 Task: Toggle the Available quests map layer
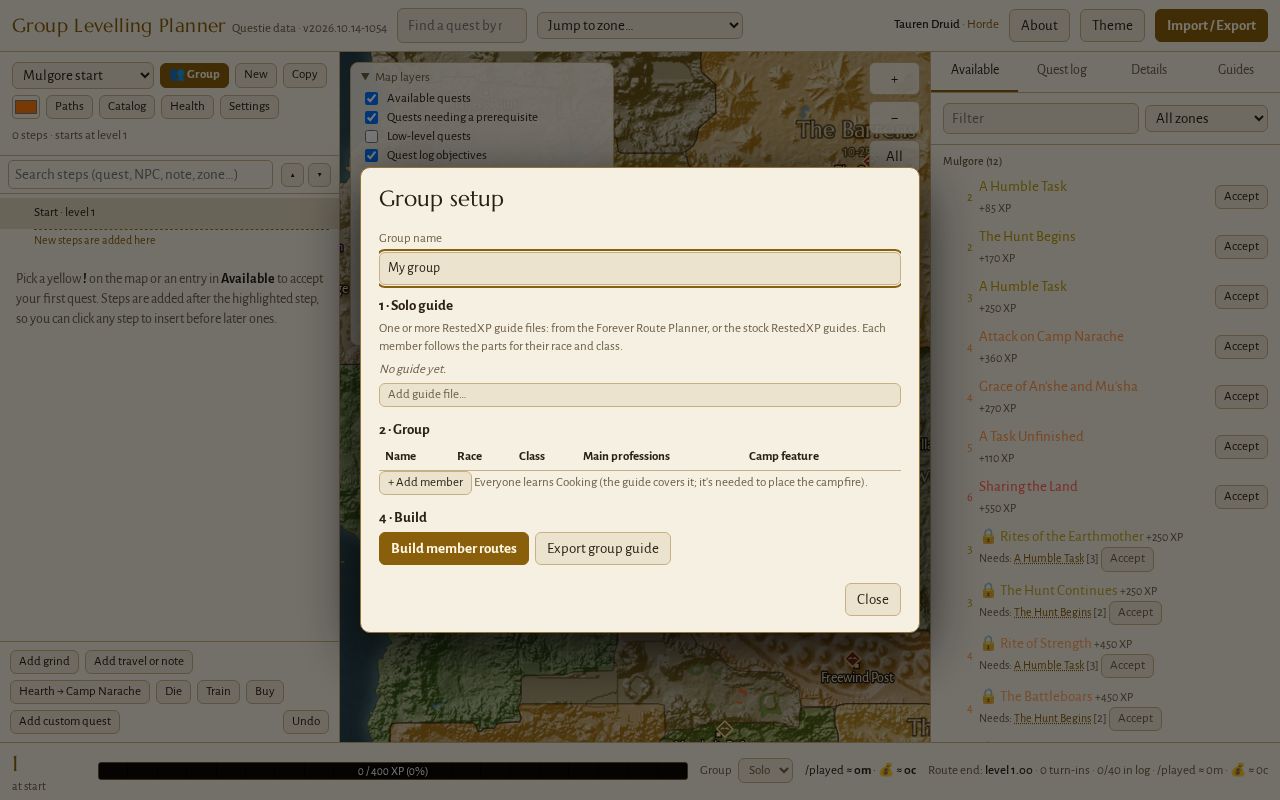tap(371, 98)
